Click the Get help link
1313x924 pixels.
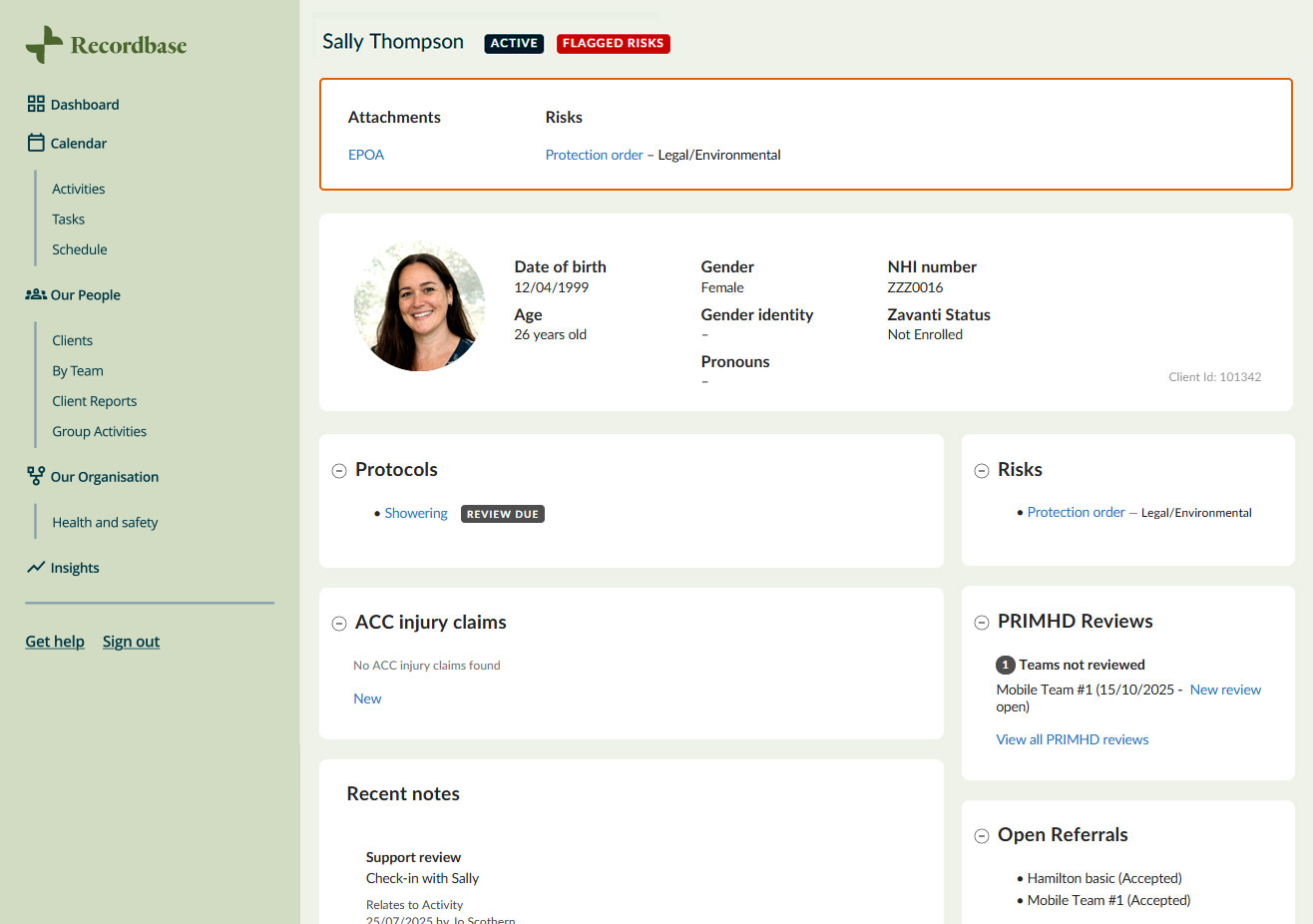coord(55,642)
